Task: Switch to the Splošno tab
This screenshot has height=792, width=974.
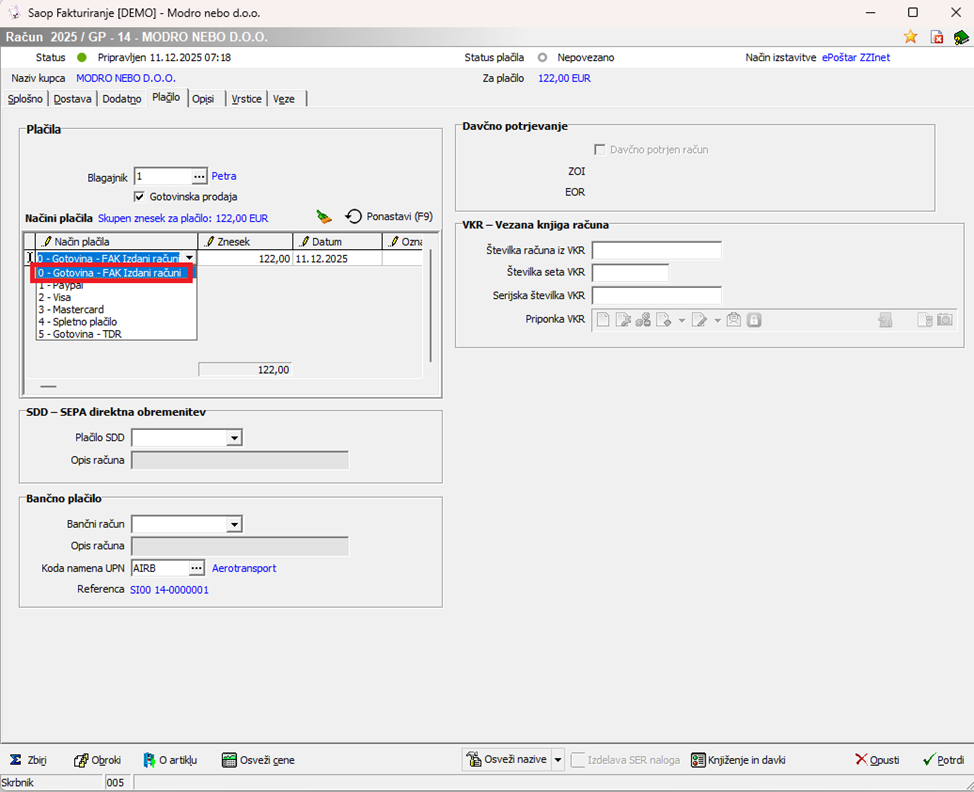Action: (25, 99)
